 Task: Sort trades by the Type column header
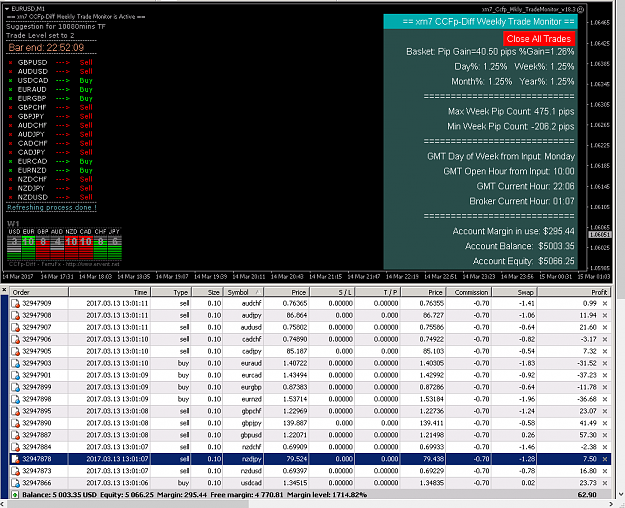click(171, 292)
